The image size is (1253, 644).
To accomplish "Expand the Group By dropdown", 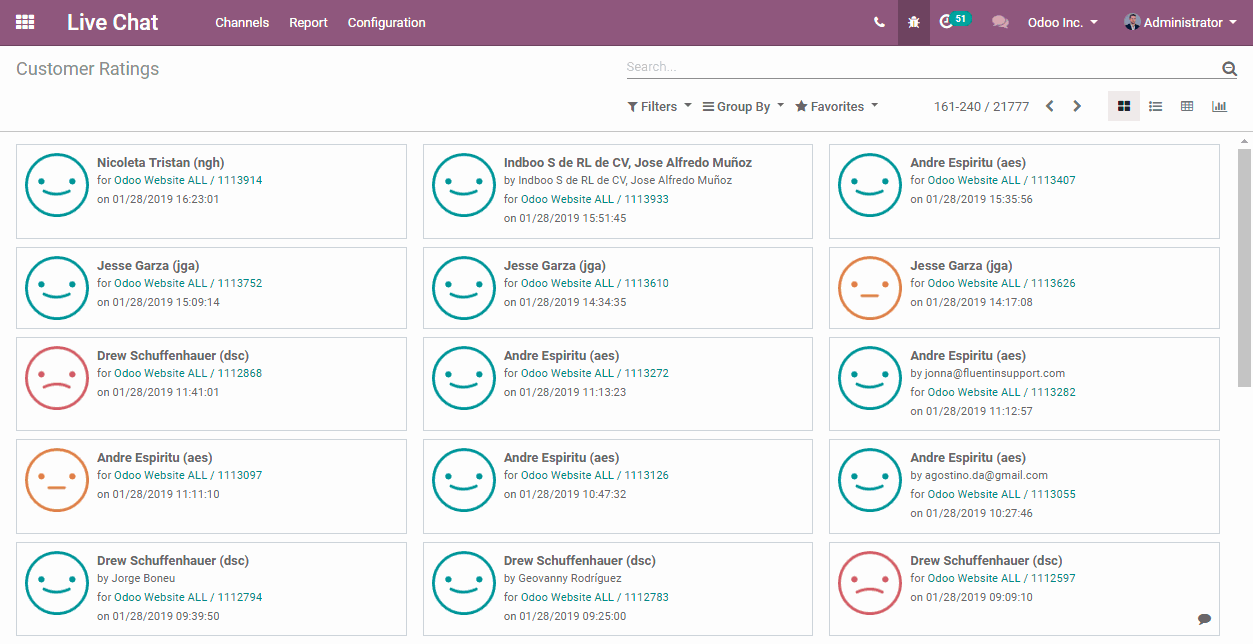I will click(x=743, y=106).
